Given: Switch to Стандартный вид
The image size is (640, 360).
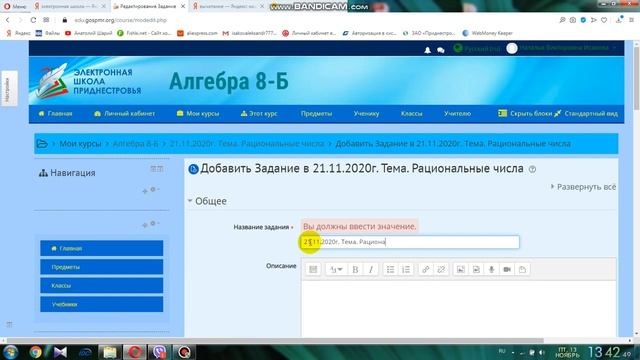Looking at the screenshot, I should click(586, 113).
